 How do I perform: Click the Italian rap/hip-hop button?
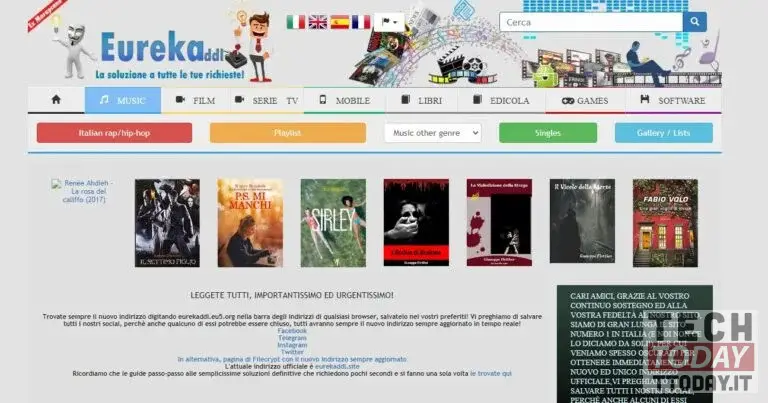pos(114,133)
